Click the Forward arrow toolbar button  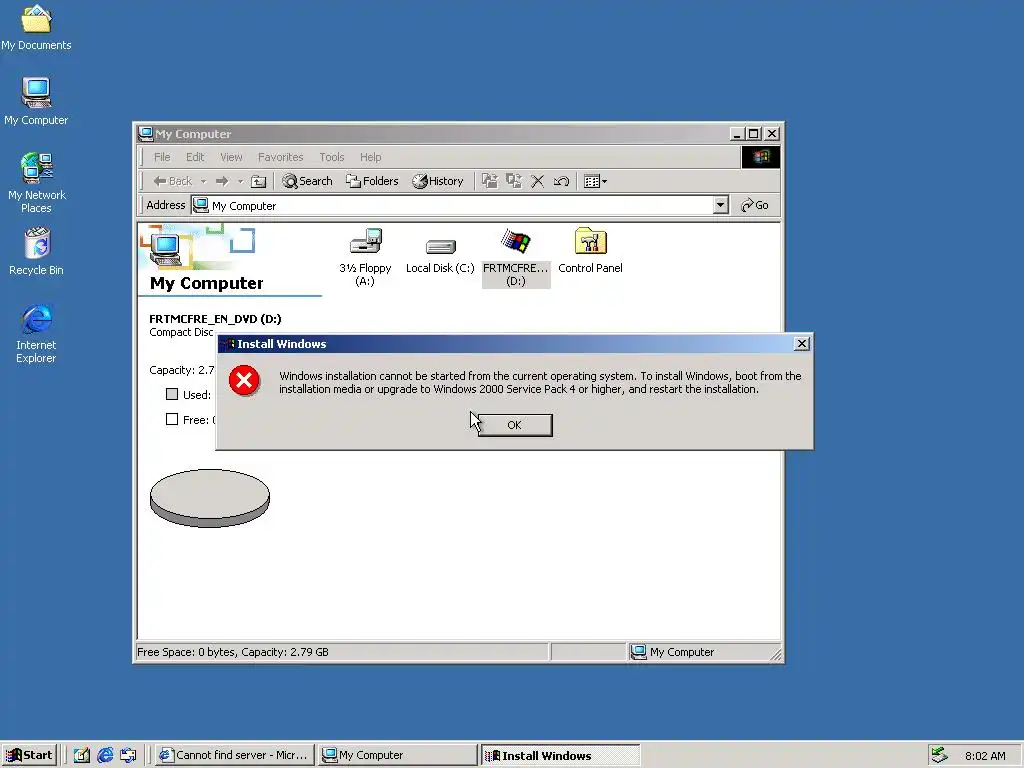tap(222, 181)
